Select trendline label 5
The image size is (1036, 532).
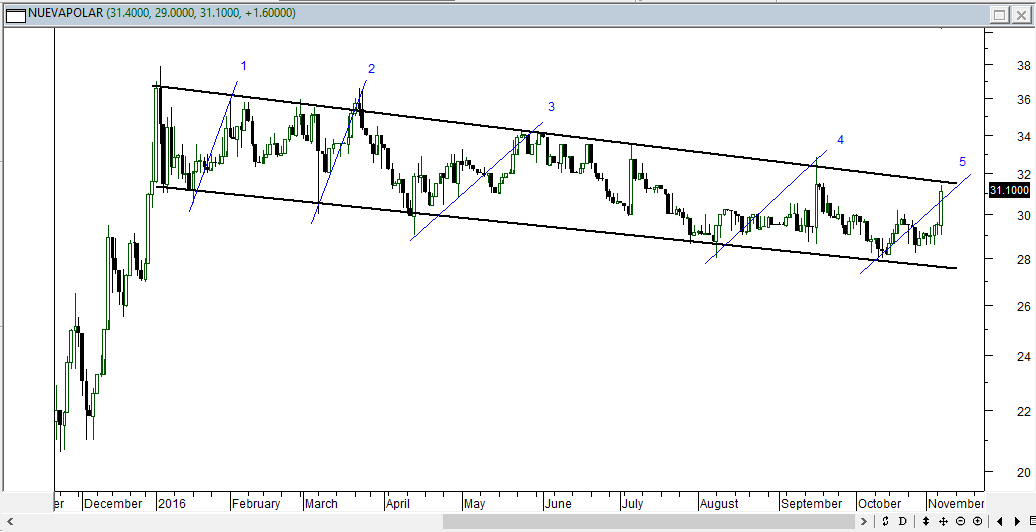tap(963, 161)
